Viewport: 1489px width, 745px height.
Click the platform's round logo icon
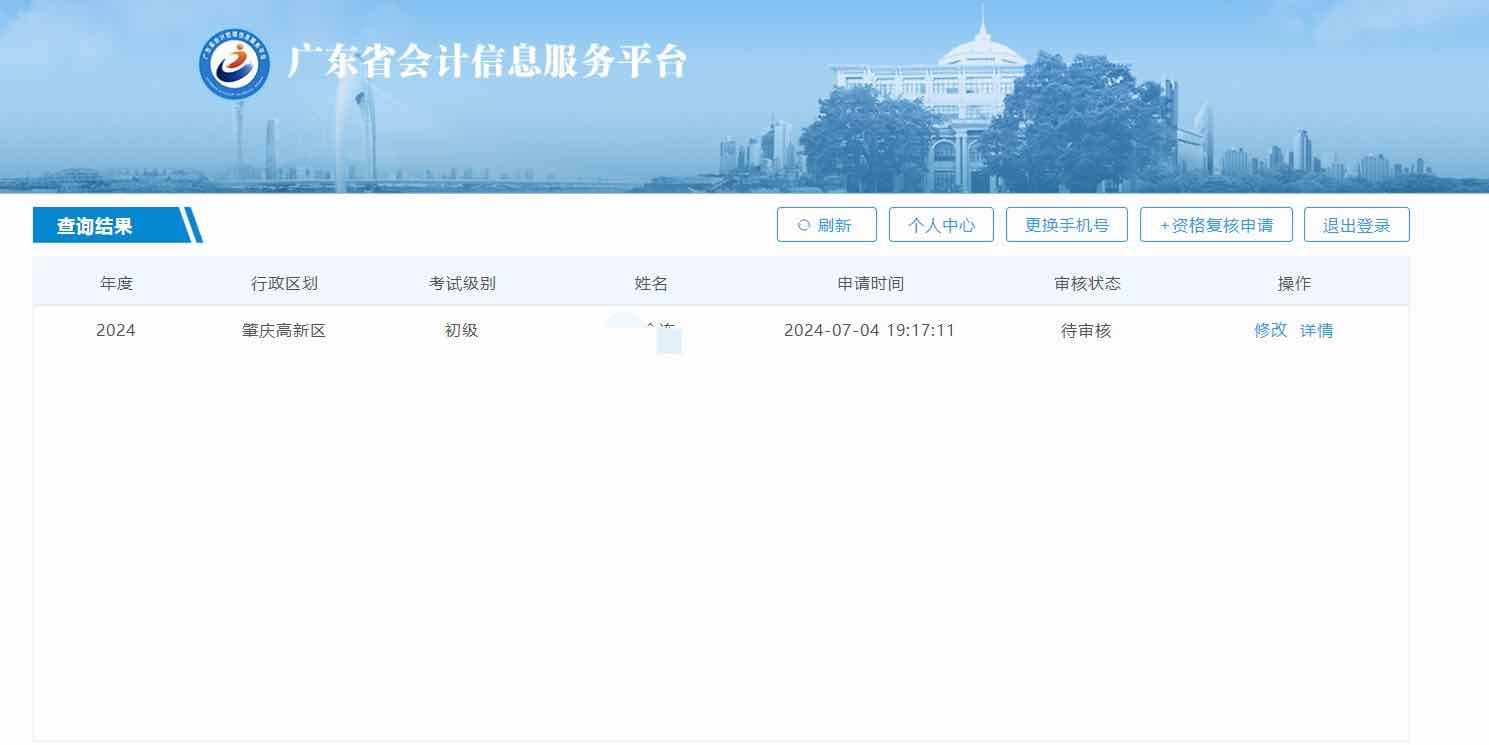[x=234, y=63]
